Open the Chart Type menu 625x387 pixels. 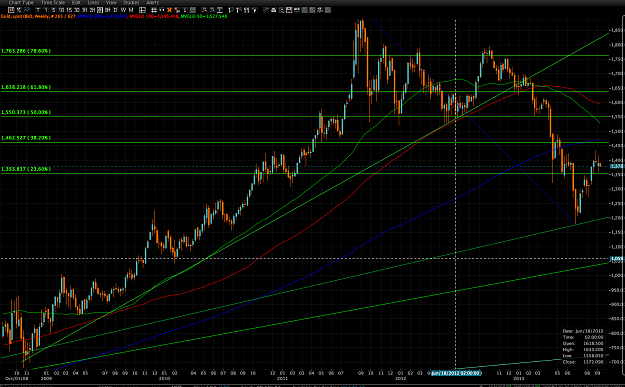pyautogui.click(x=21, y=2)
